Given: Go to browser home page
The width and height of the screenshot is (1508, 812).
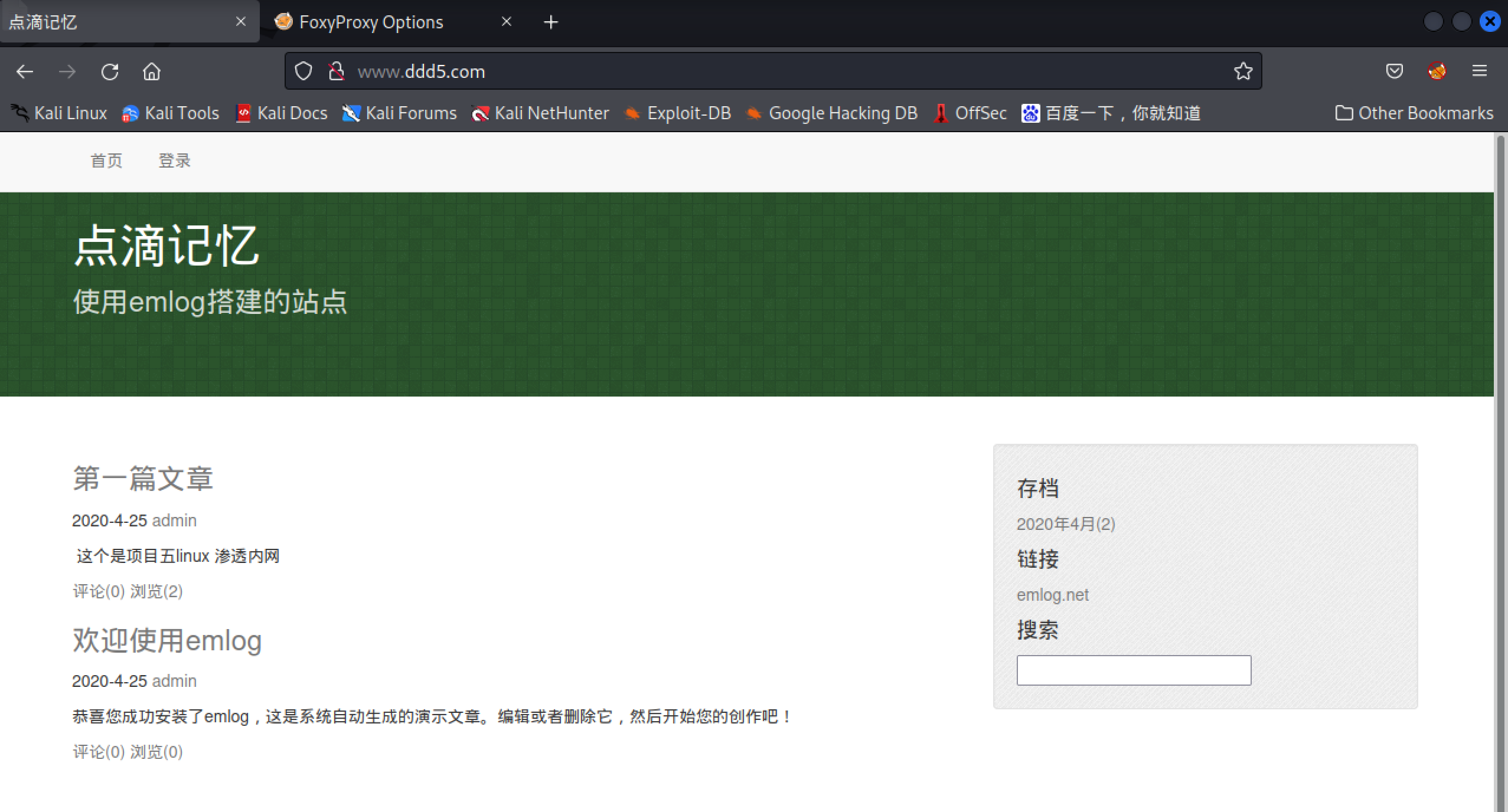Looking at the screenshot, I should (x=152, y=71).
